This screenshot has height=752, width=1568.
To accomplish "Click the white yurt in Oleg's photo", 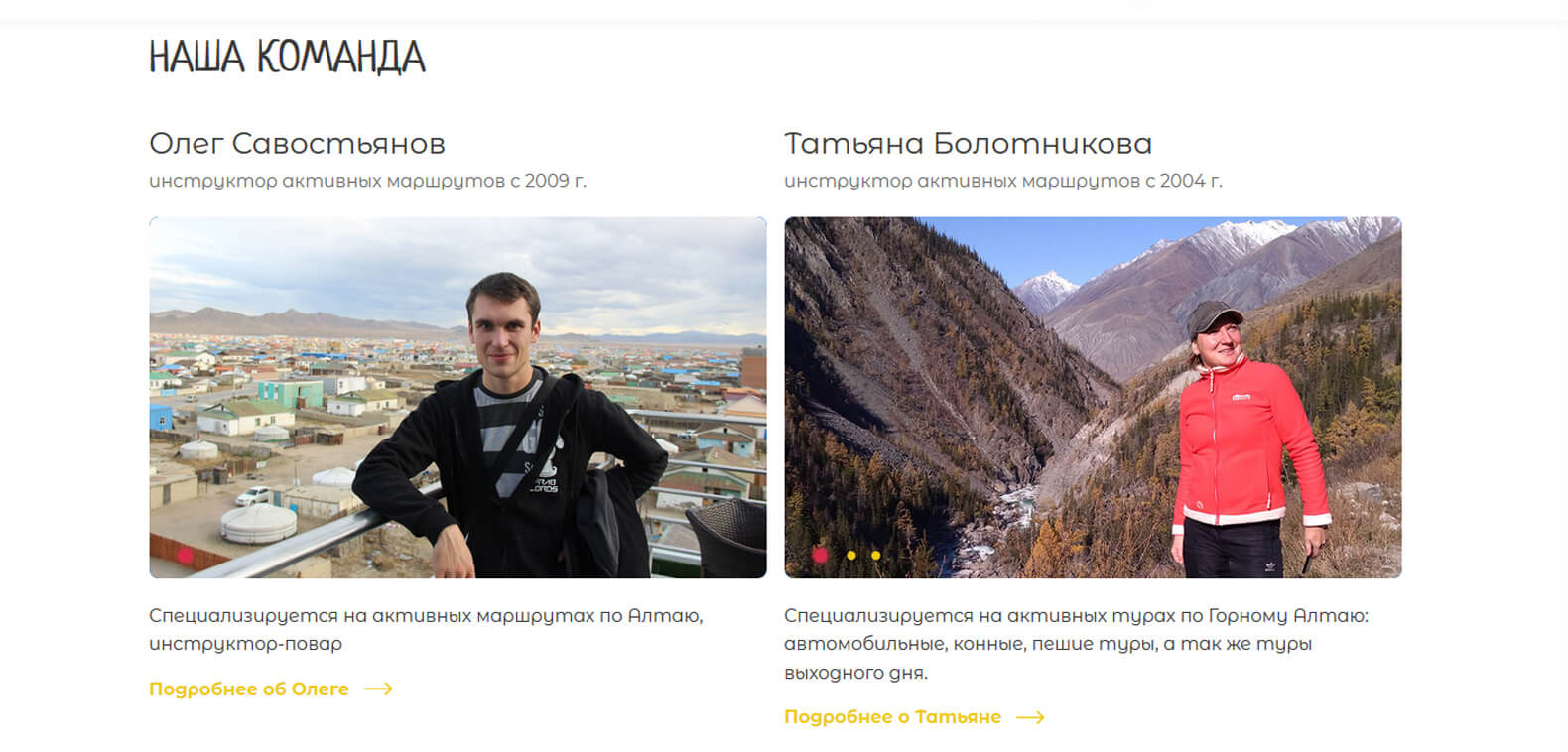I will pos(258,523).
